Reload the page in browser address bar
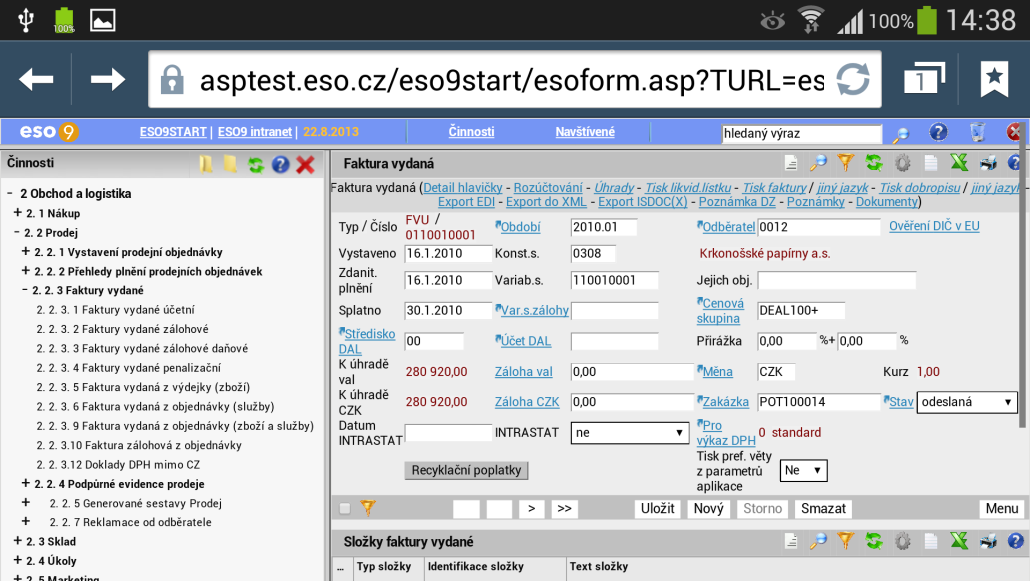This screenshot has width=1030, height=581. [x=853, y=80]
